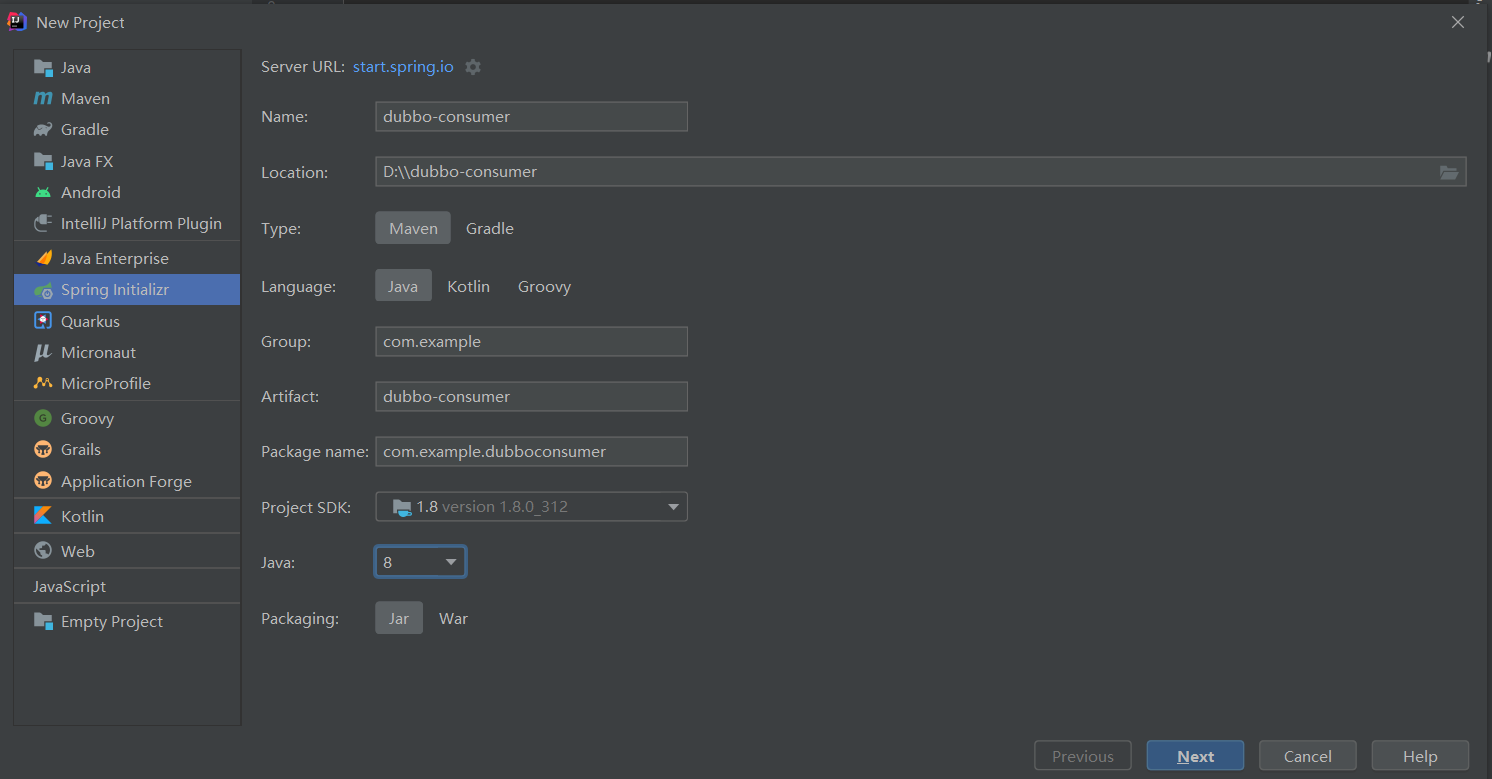The image size is (1492, 779).
Task: Click the Name input field
Action: (x=531, y=116)
